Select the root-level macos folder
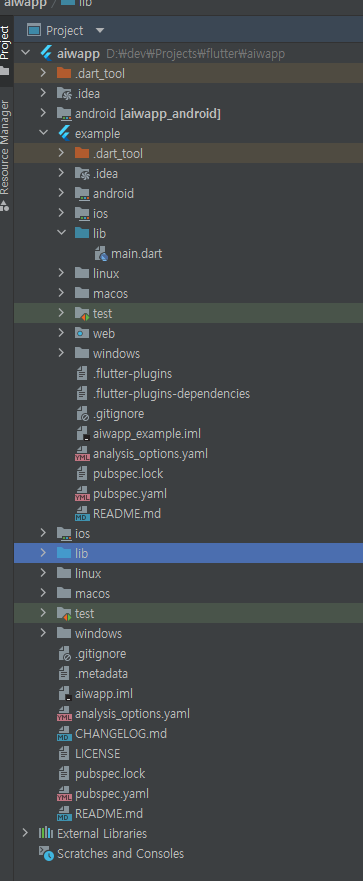 (93, 593)
